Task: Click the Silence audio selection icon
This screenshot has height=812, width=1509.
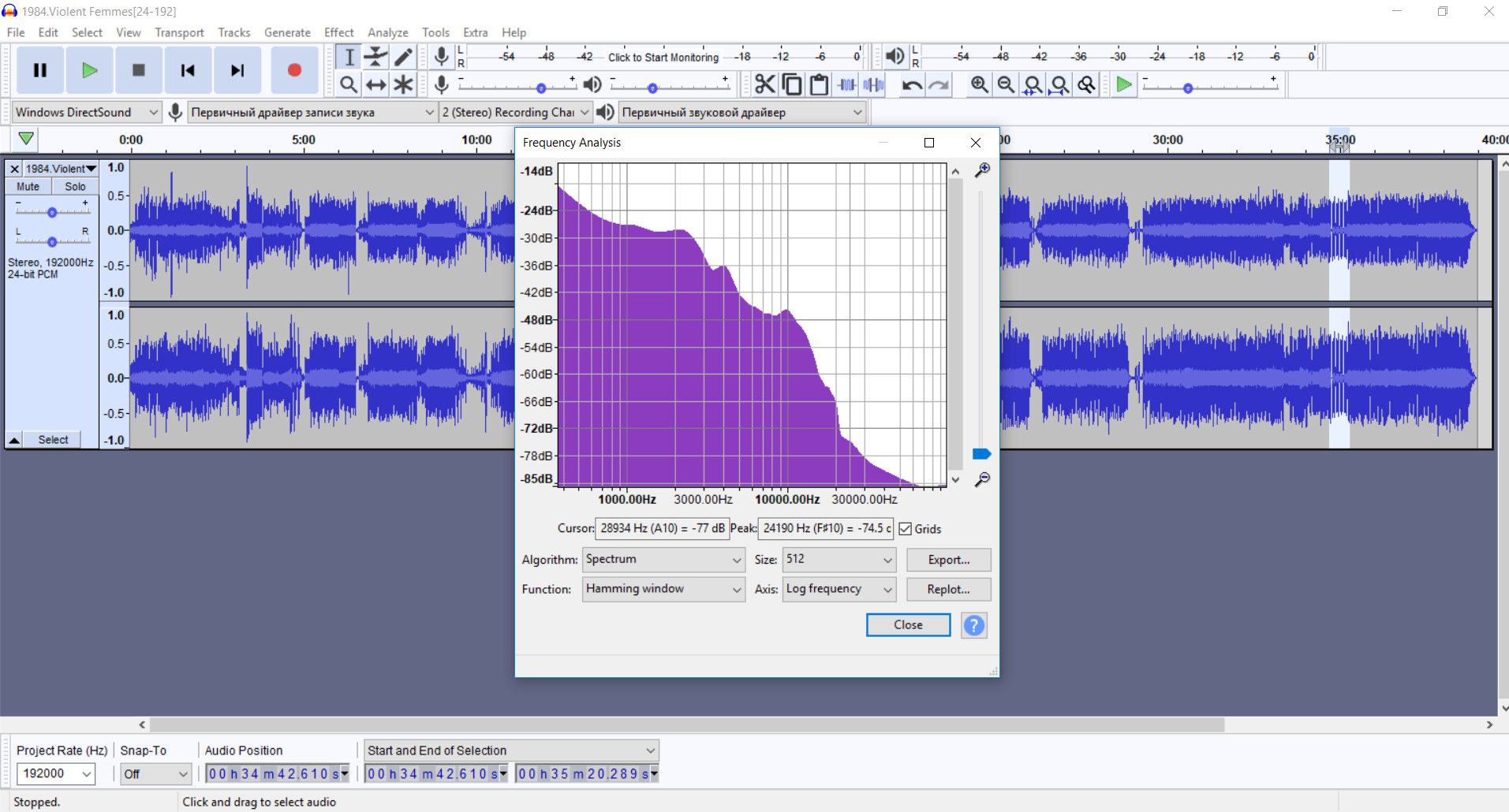Action: 873,84
